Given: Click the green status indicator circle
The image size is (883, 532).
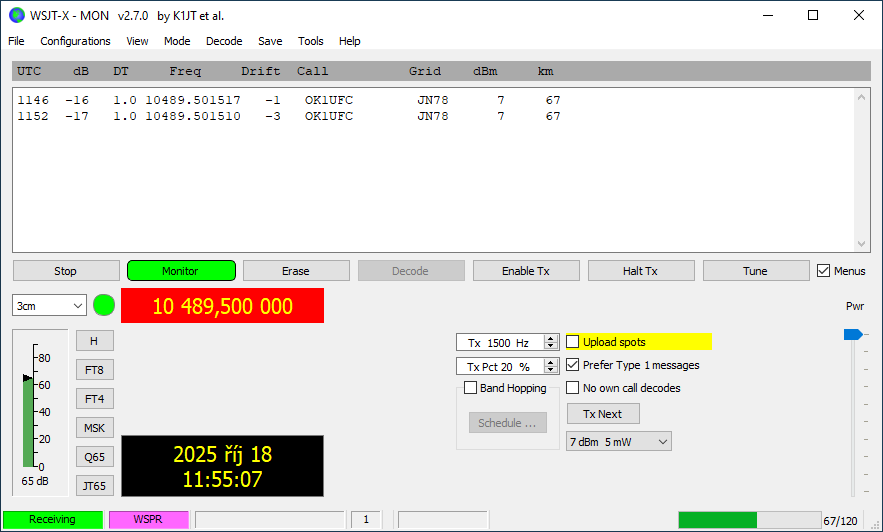Looking at the screenshot, I should pyautogui.click(x=104, y=305).
